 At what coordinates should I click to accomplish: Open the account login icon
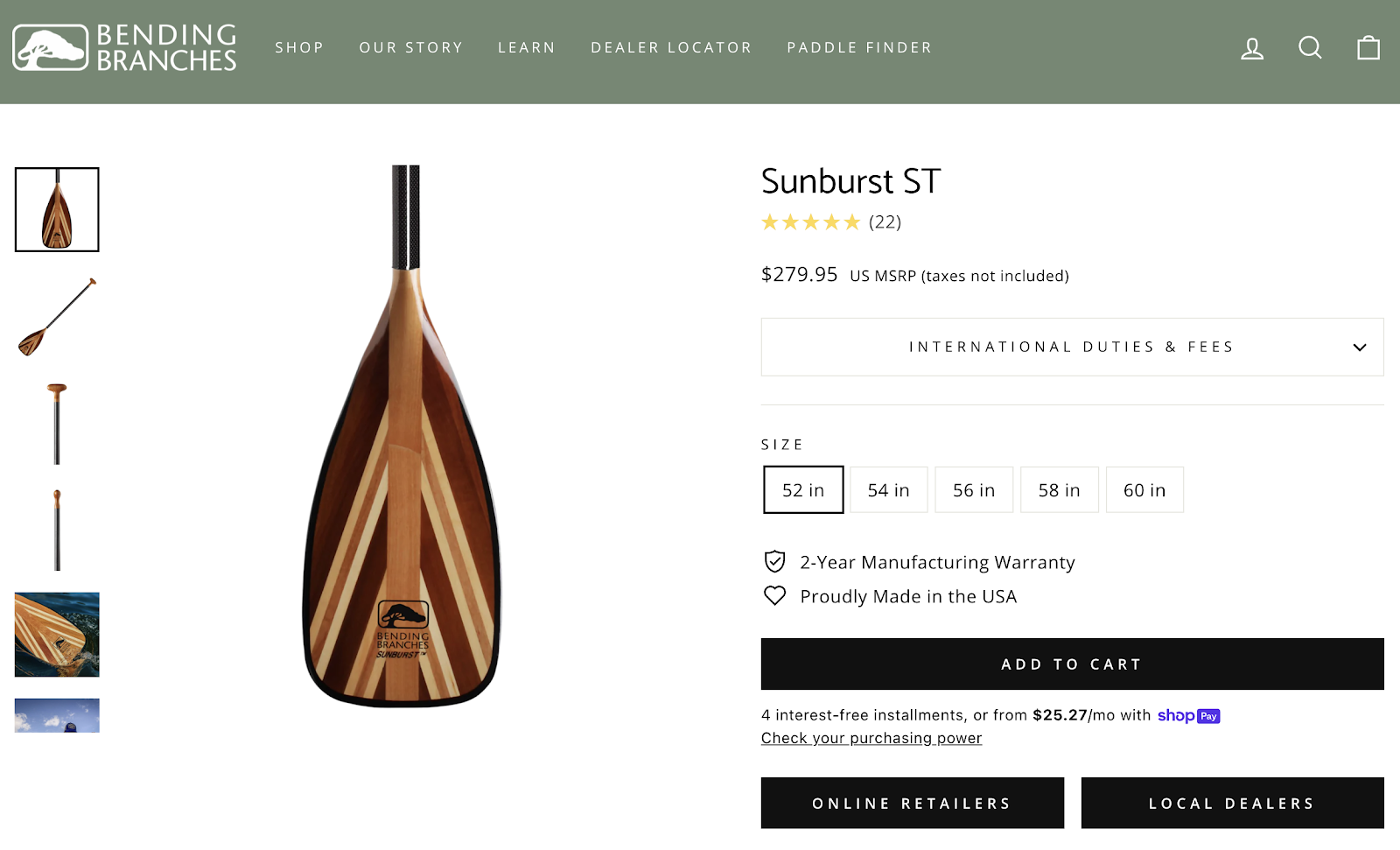coord(1252,48)
